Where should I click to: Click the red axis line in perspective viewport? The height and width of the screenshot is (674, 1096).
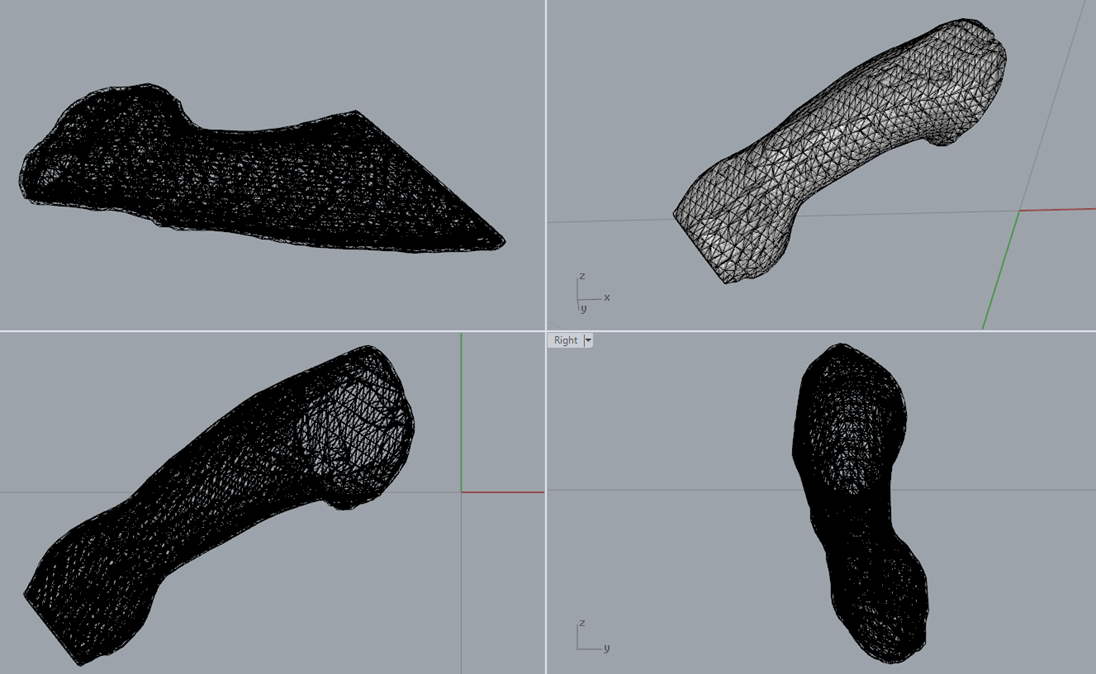click(x=1058, y=210)
